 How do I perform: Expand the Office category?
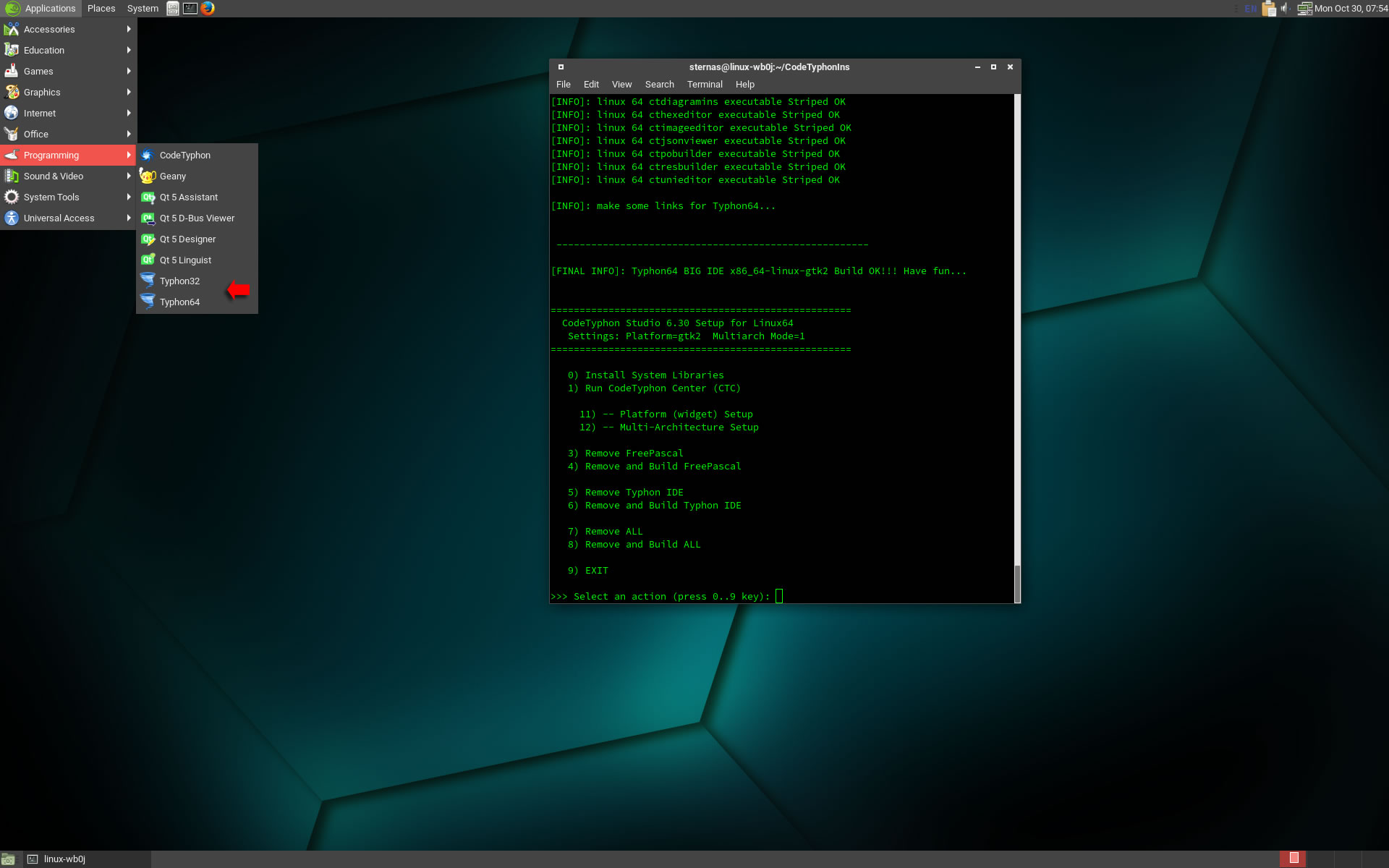click(x=68, y=134)
